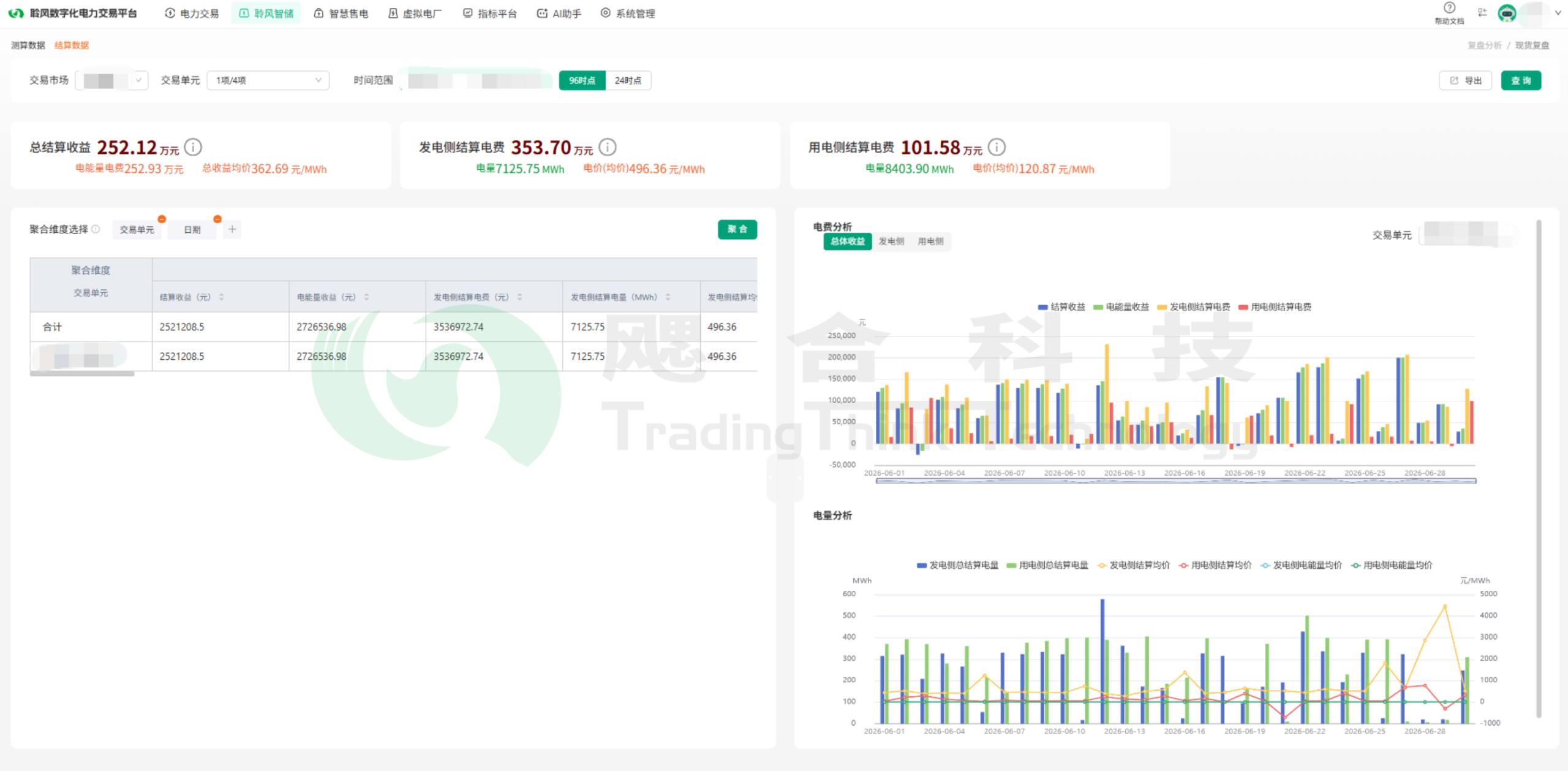This screenshot has height=771, width=1568.
Task: Open the 系统管理 menu
Action: [x=628, y=13]
